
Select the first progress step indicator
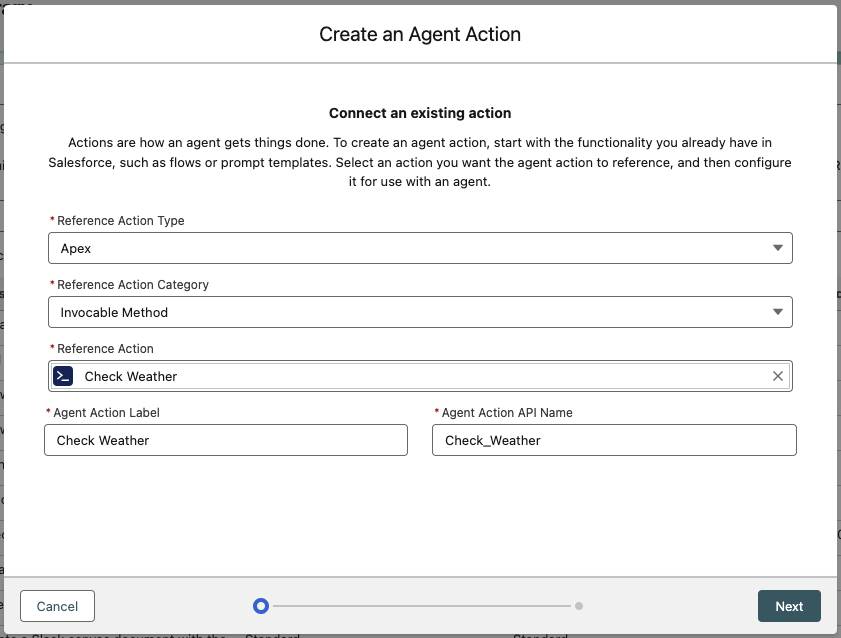pos(261,606)
